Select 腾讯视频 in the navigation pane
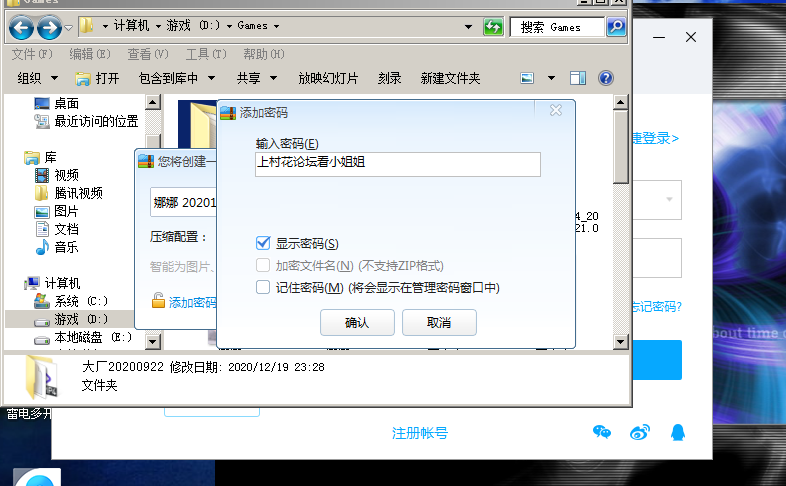 [x=78, y=193]
